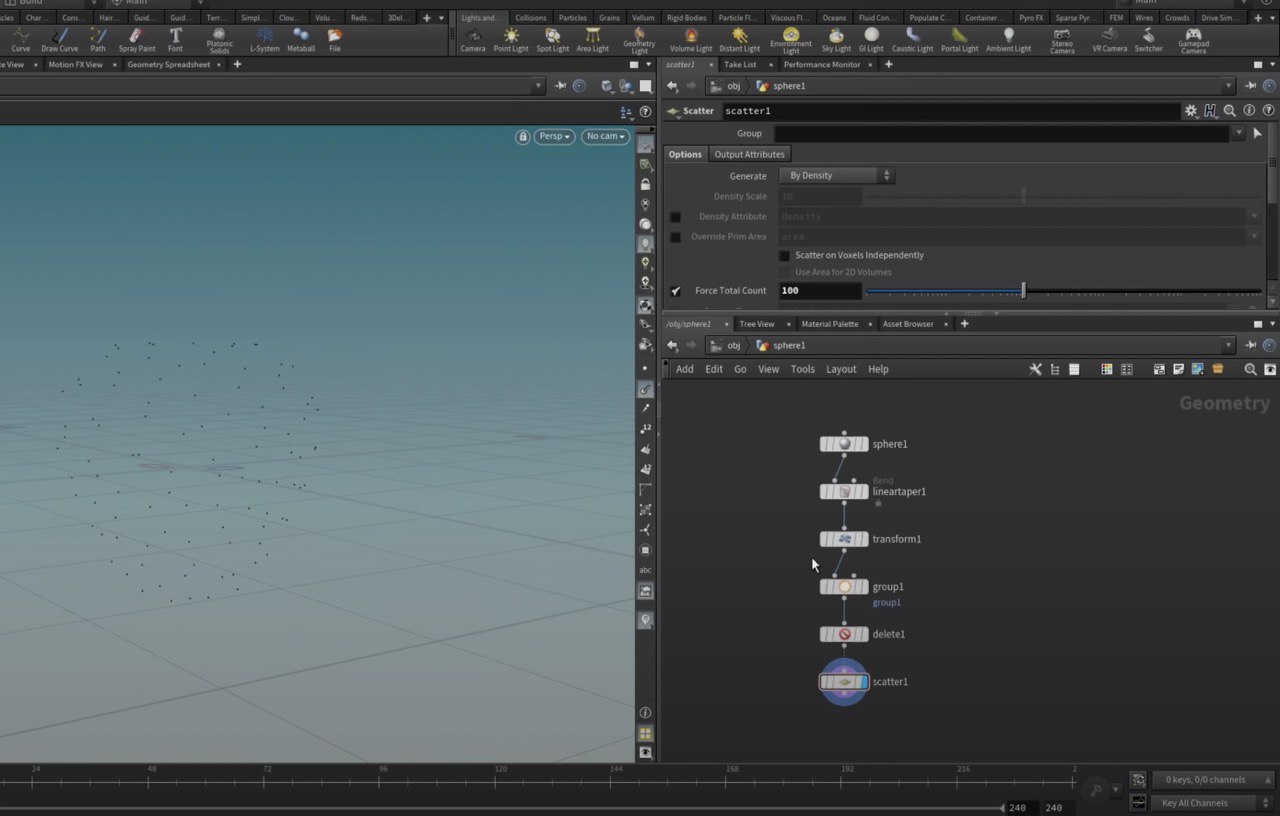1280x816 pixels.
Task: Open the Tools menu in network editor
Action: point(803,369)
